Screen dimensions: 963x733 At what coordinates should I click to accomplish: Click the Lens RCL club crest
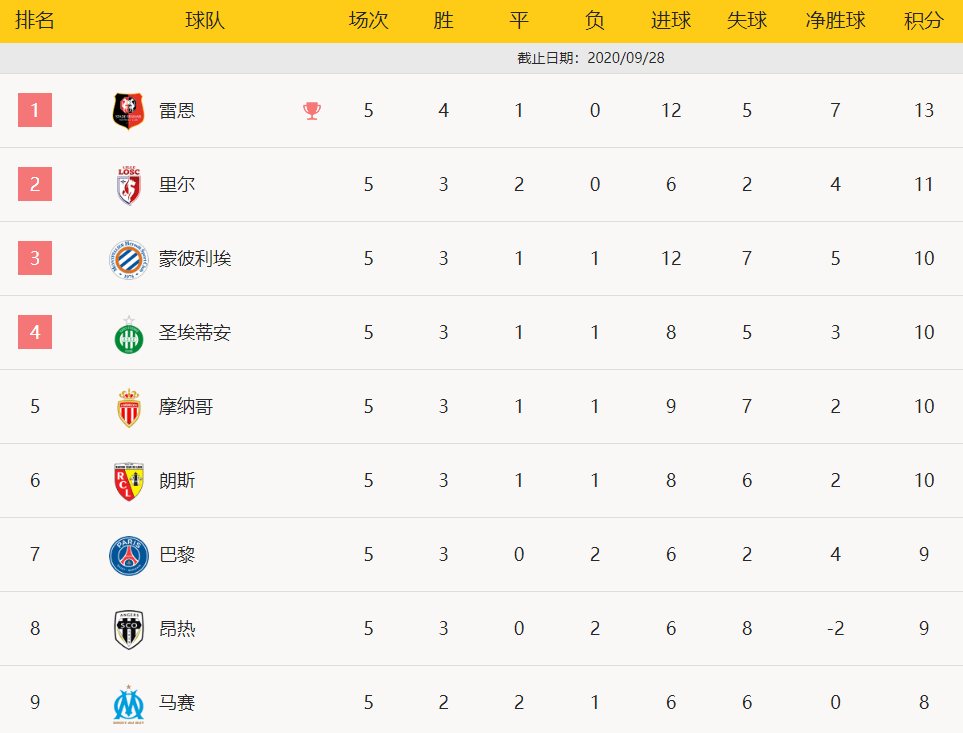pyautogui.click(x=129, y=481)
